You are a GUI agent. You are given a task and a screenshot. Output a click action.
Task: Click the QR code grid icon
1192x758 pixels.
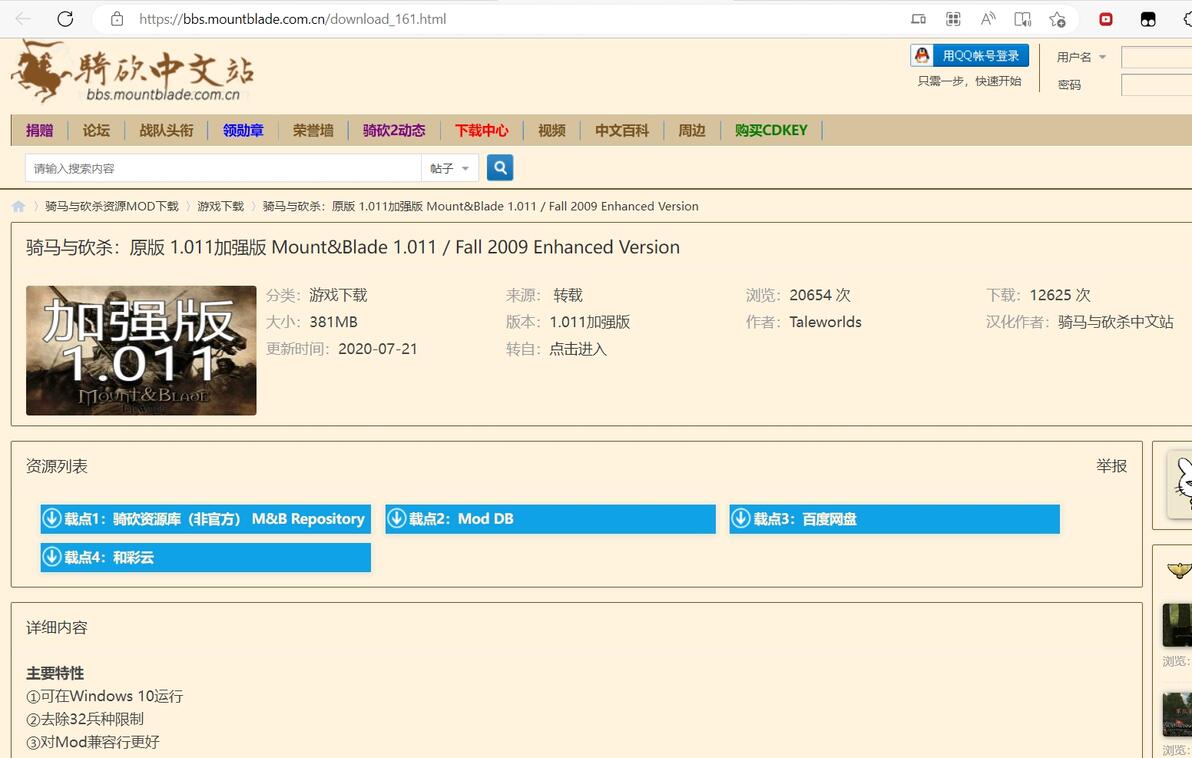[x=953, y=19]
